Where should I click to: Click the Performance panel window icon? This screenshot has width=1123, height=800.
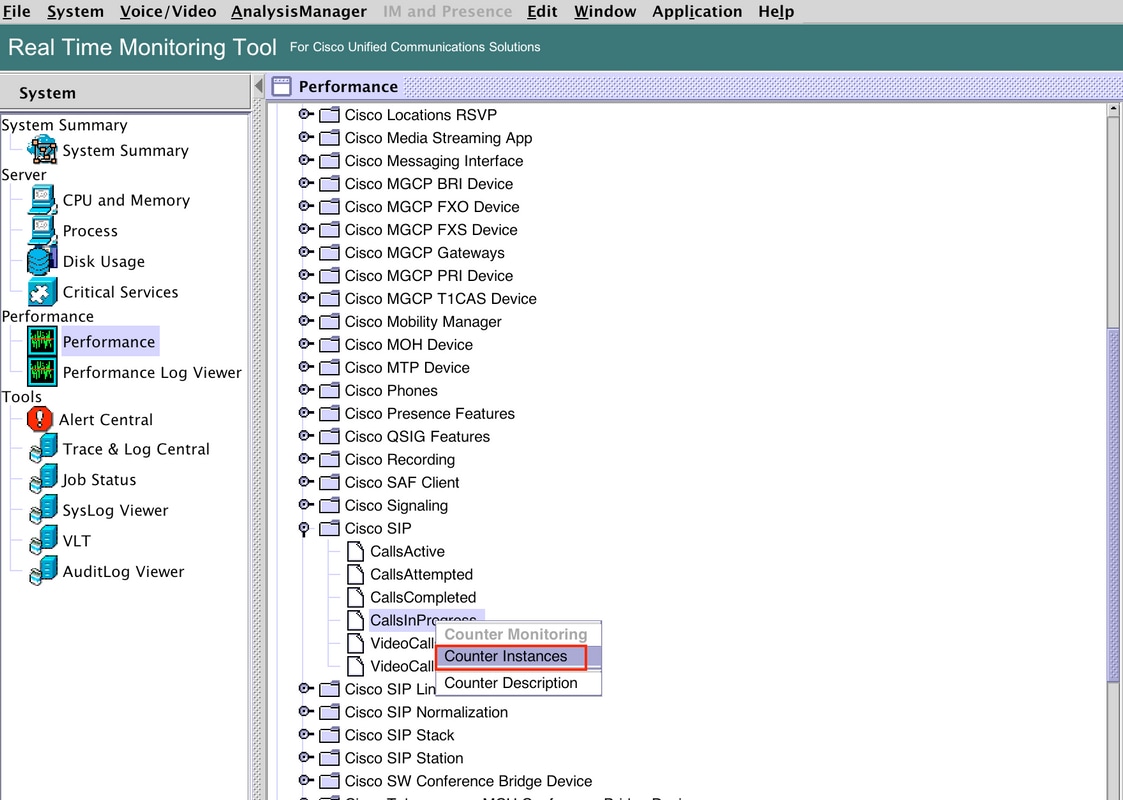pyautogui.click(x=281, y=87)
